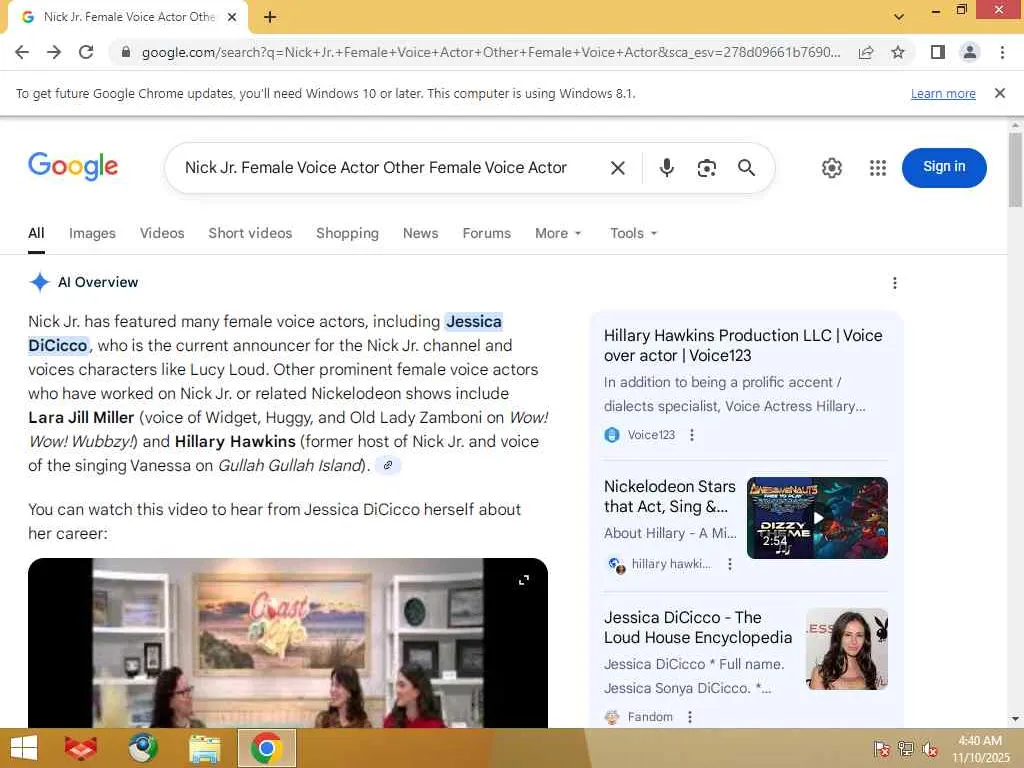The image size is (1024, 768).
Task: Start voice search with the microphone icon
Action: [667, 168]
